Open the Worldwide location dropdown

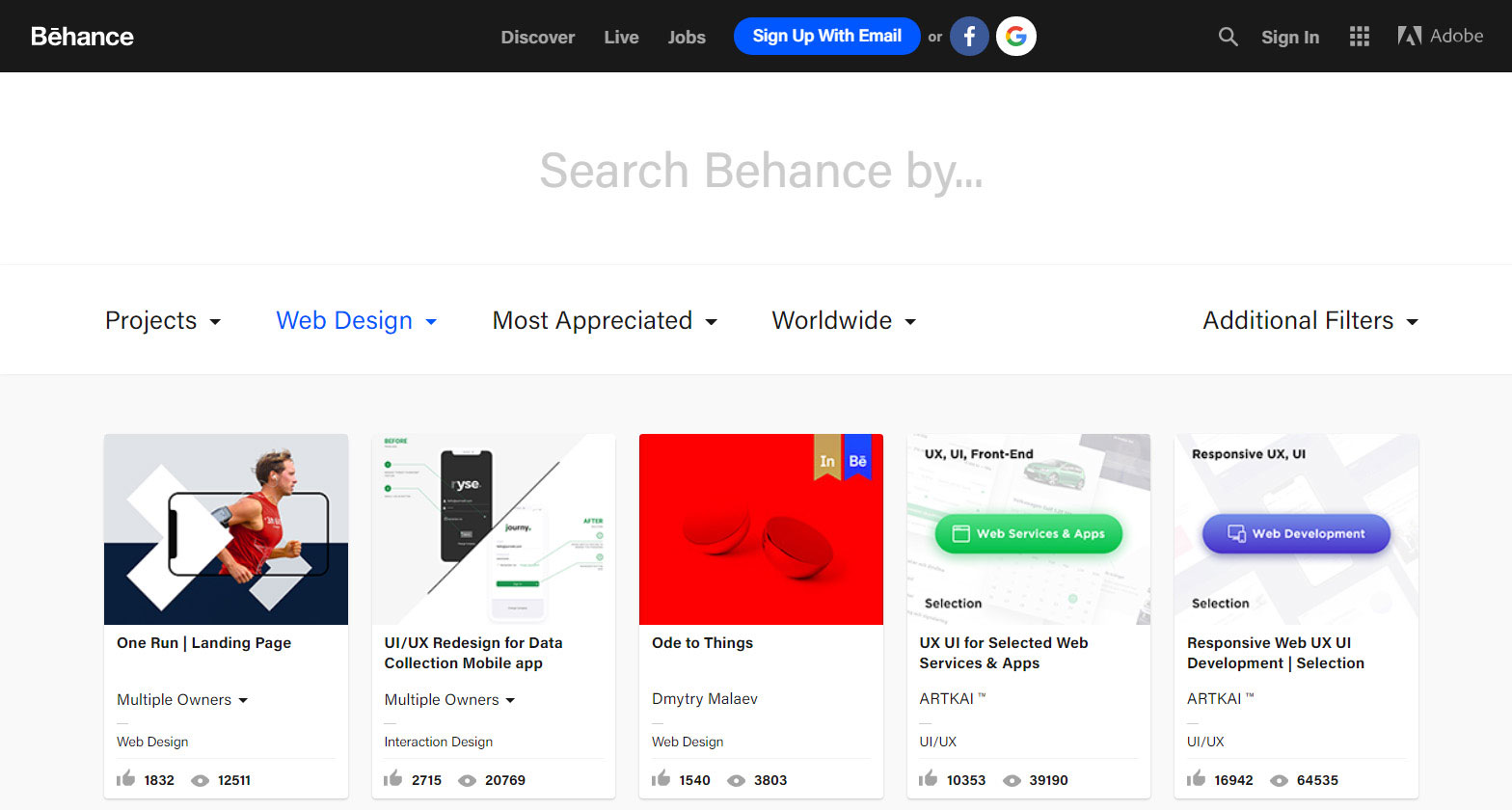pyautogui.click(x=843, y=321)
